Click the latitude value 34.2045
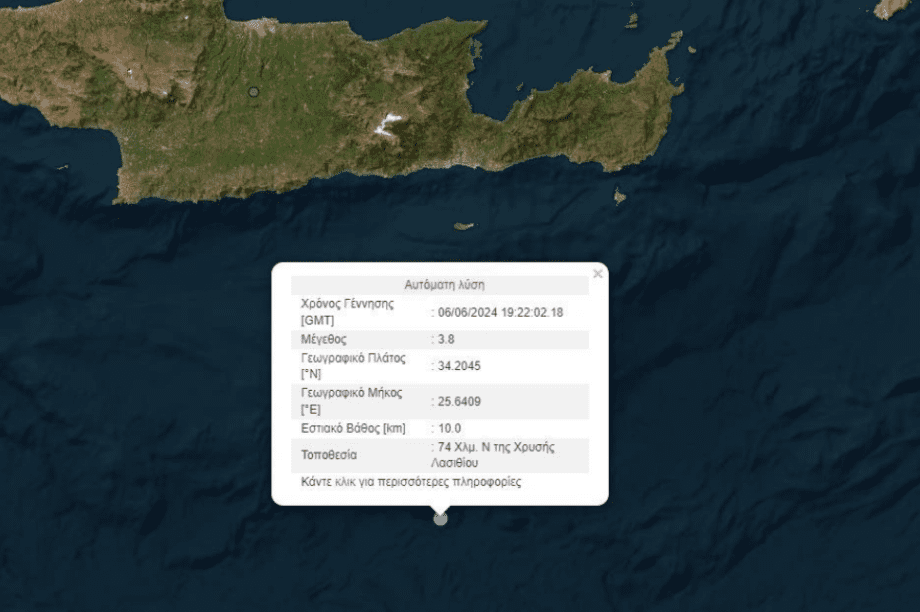Image resolution: width=920 pixels, height=612 pixels. [459, 366]
